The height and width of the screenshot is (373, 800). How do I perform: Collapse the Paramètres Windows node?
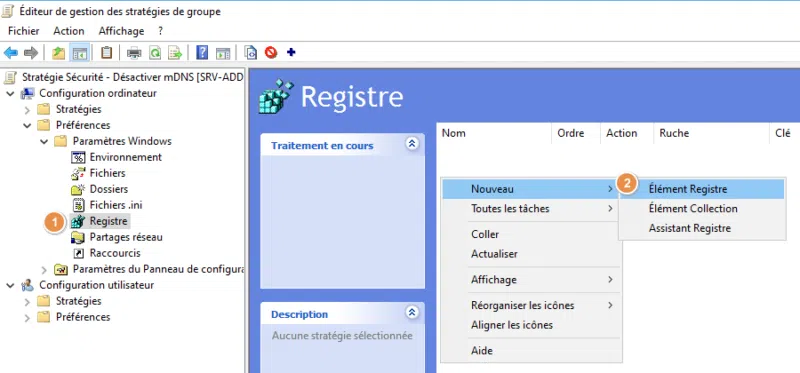(44, 141)
